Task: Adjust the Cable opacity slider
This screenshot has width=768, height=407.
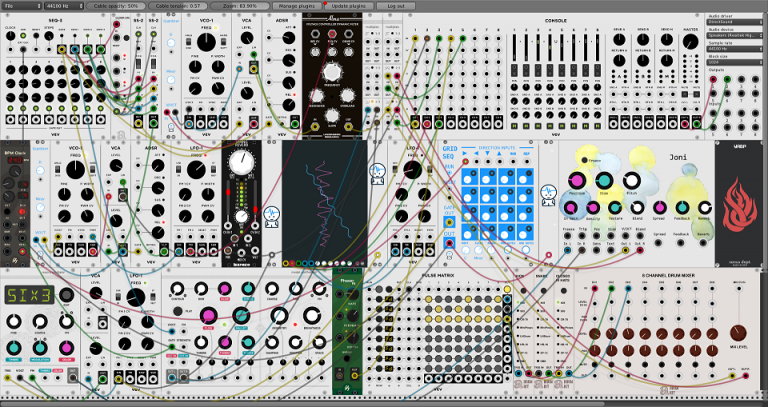Action: point(116,6)
